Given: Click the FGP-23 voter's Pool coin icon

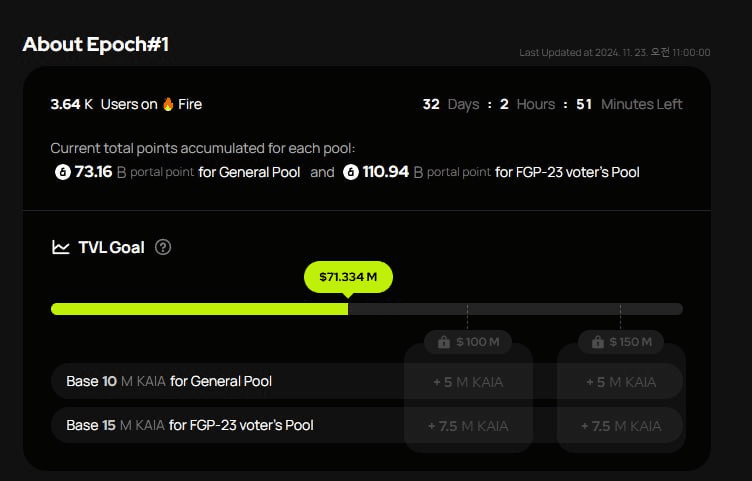Looking at the screenshot, I should pyautogui.click(x=351, y=172).
